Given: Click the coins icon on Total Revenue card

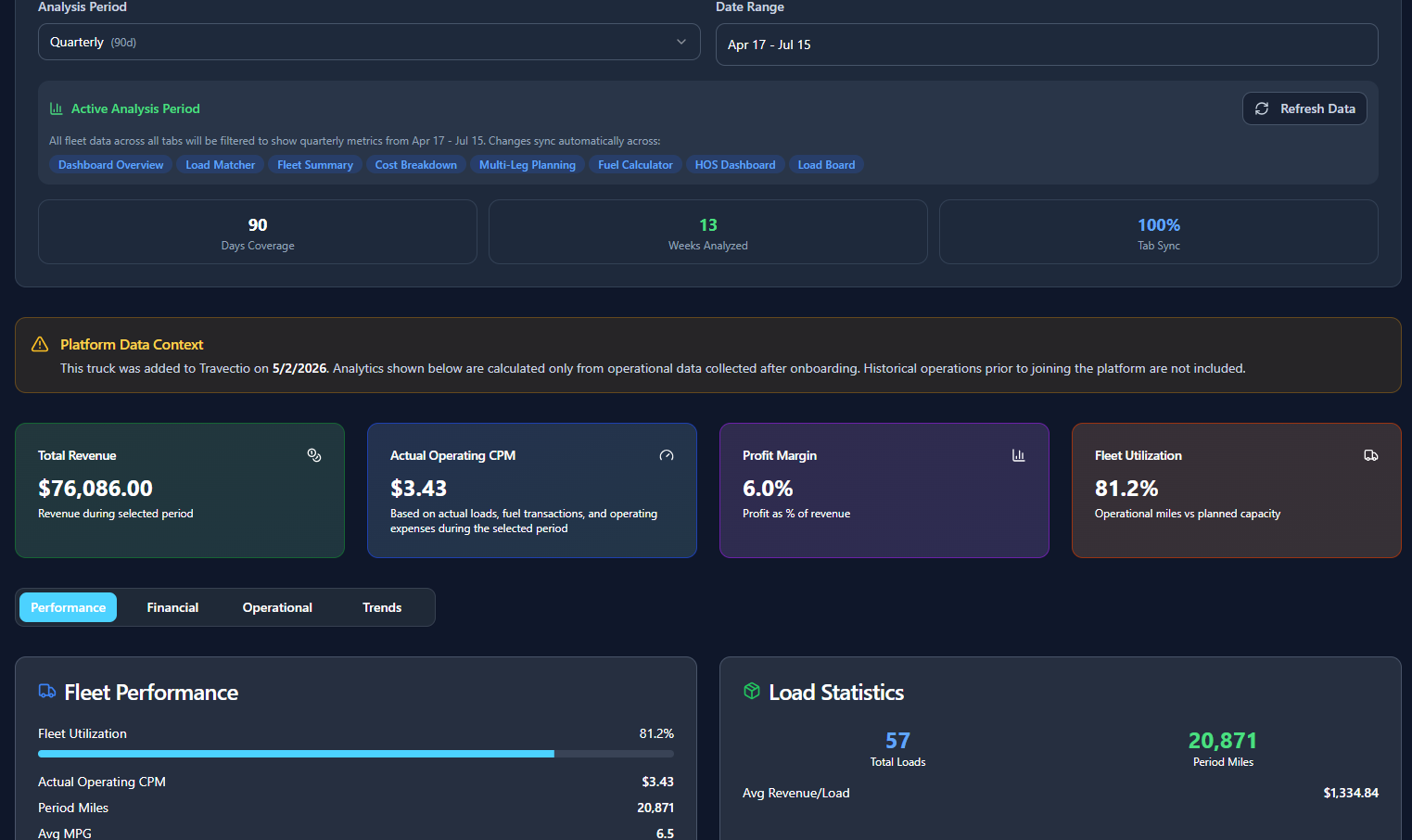Looking at the screenshot, I should tap(314, 455).
